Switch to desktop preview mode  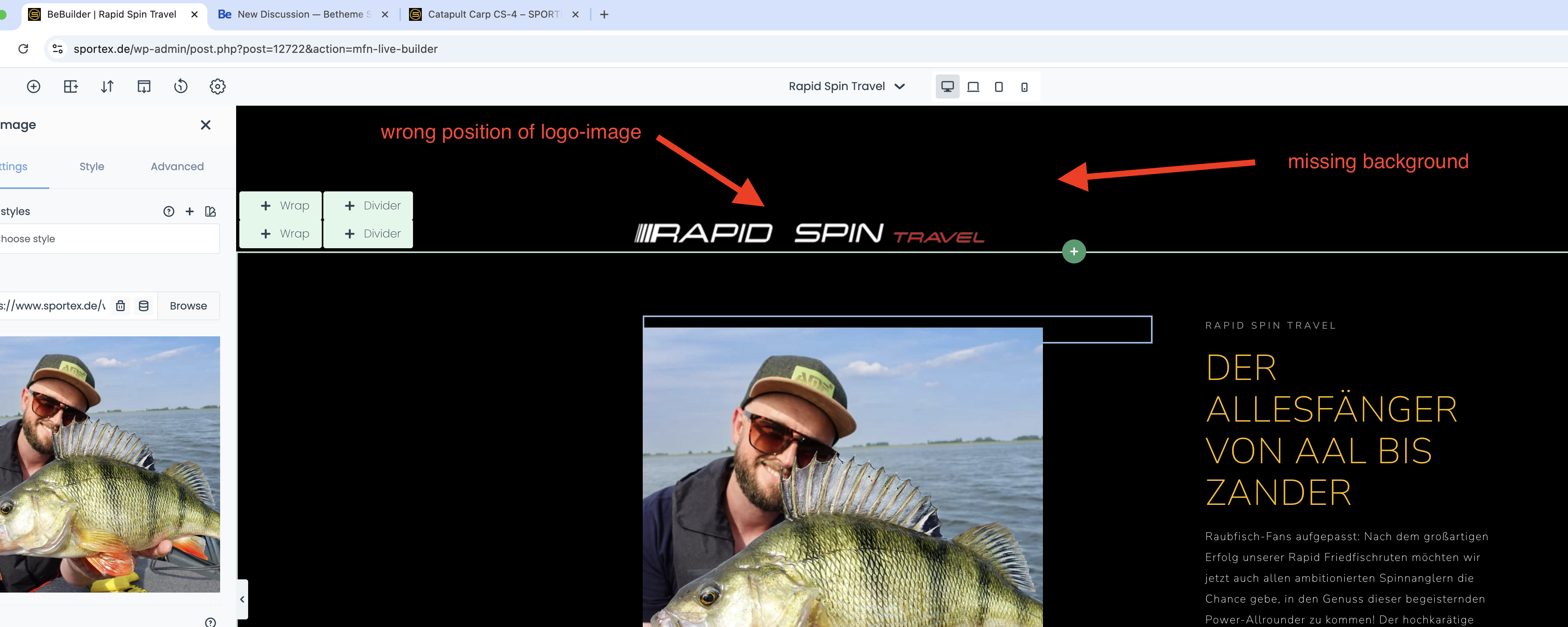pos(947,86)
